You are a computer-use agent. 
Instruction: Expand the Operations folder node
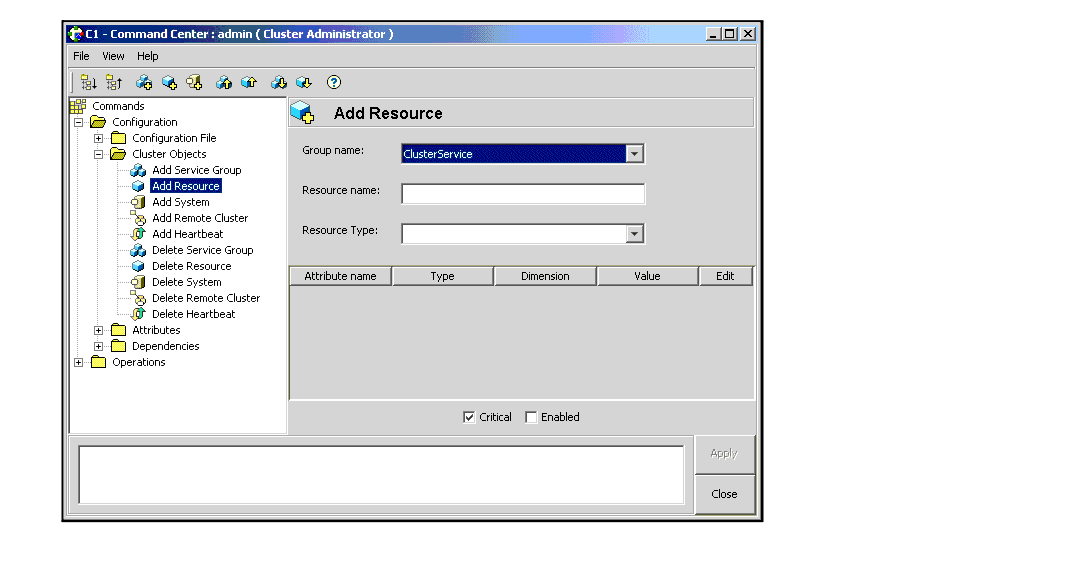(x=79, y=362)
